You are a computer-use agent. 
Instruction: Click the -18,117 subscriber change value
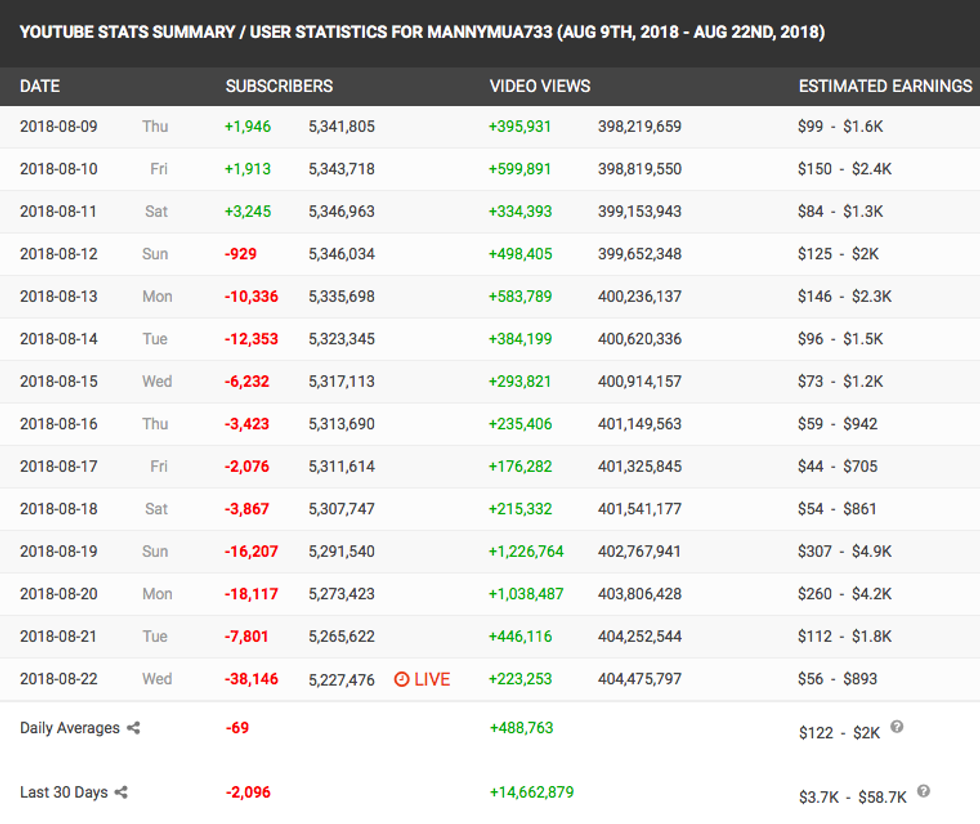[x=251, y=594]
